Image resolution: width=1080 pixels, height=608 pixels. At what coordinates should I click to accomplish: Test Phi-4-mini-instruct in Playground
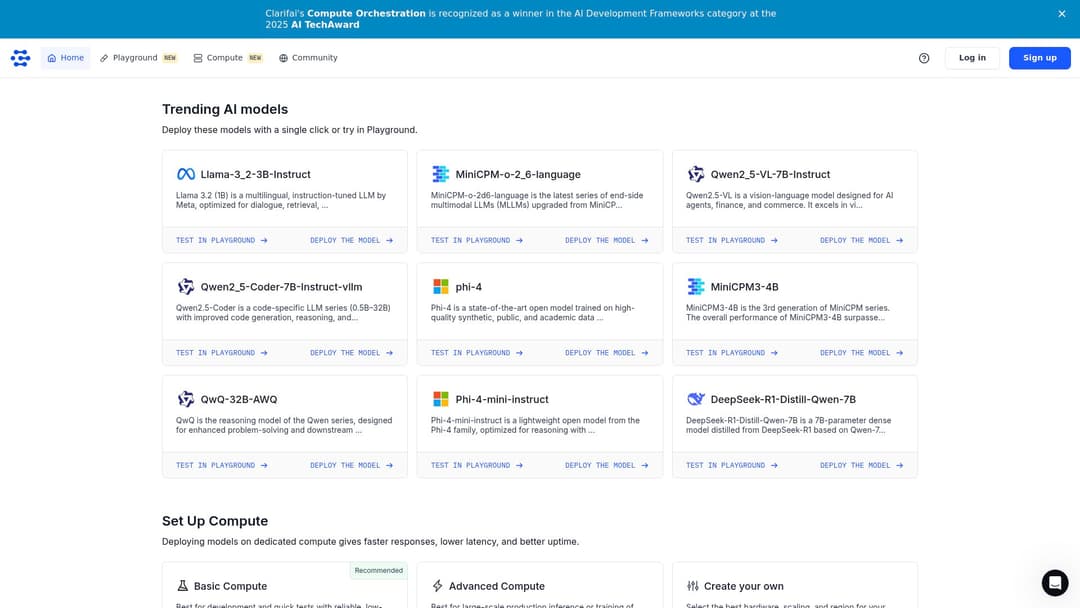pyautogui.click(x=477, y=465)
